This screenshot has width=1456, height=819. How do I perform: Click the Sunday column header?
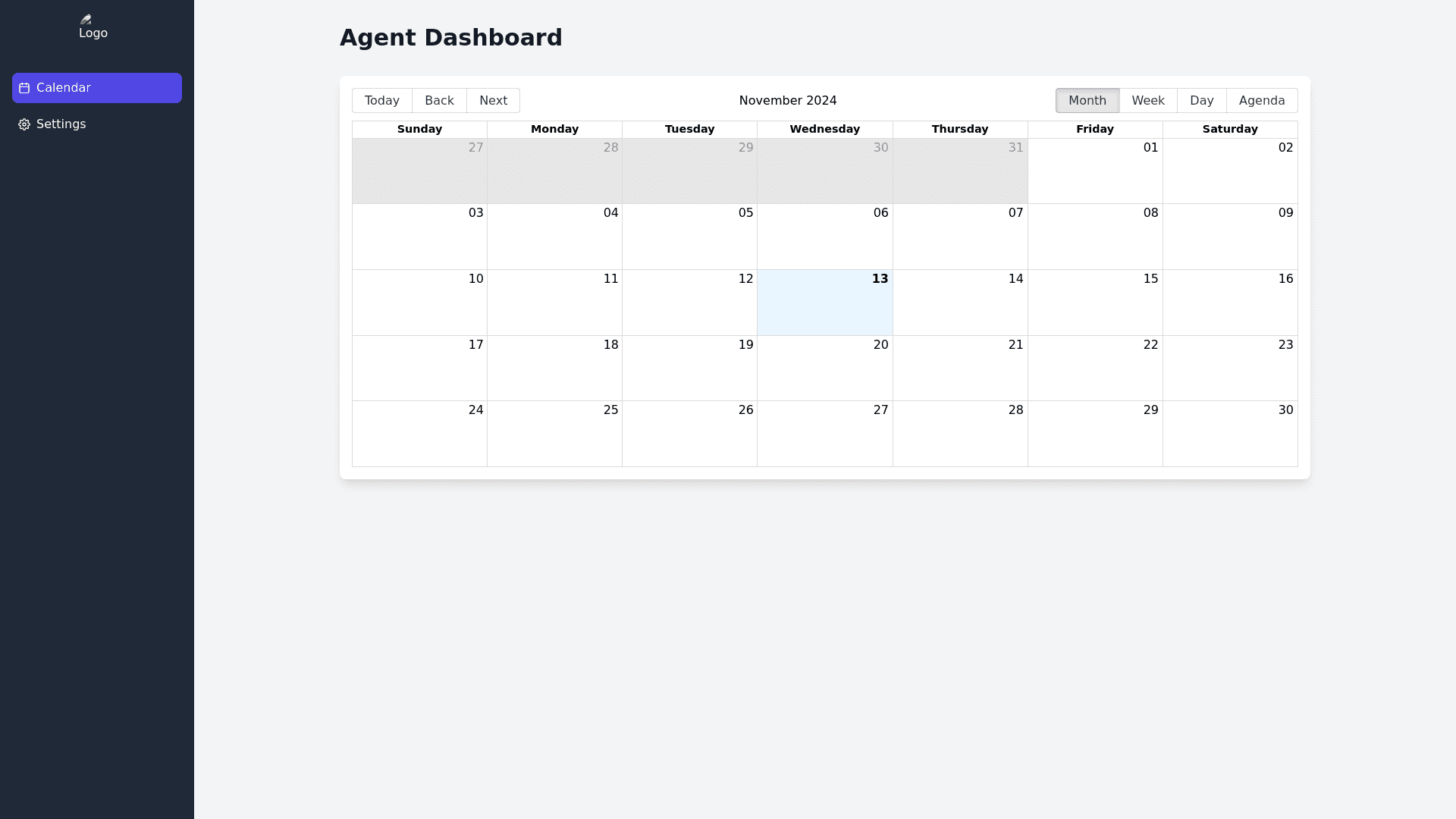click(419, 129)
